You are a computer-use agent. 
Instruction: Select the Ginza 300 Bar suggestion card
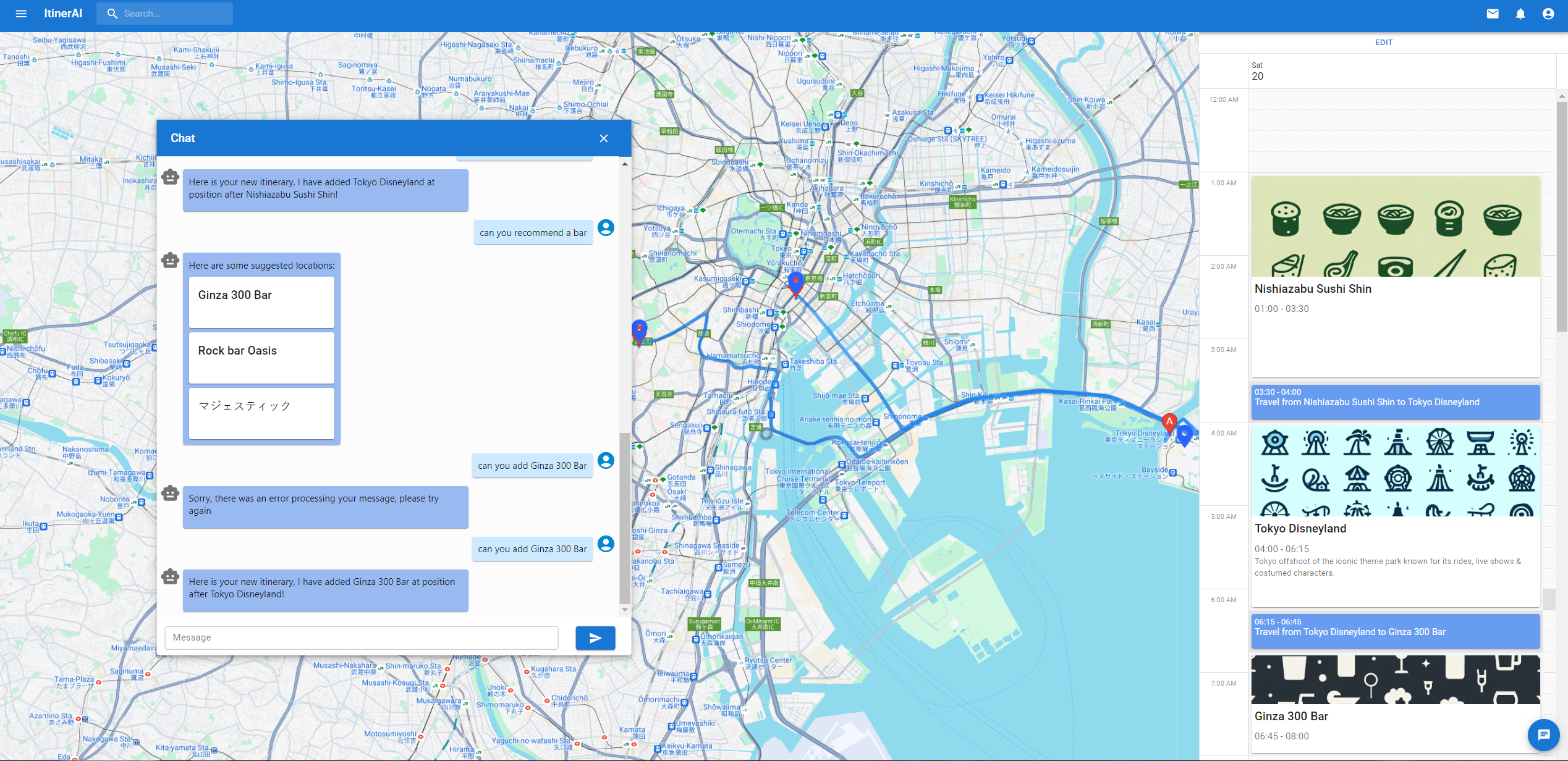coord(261,302)
